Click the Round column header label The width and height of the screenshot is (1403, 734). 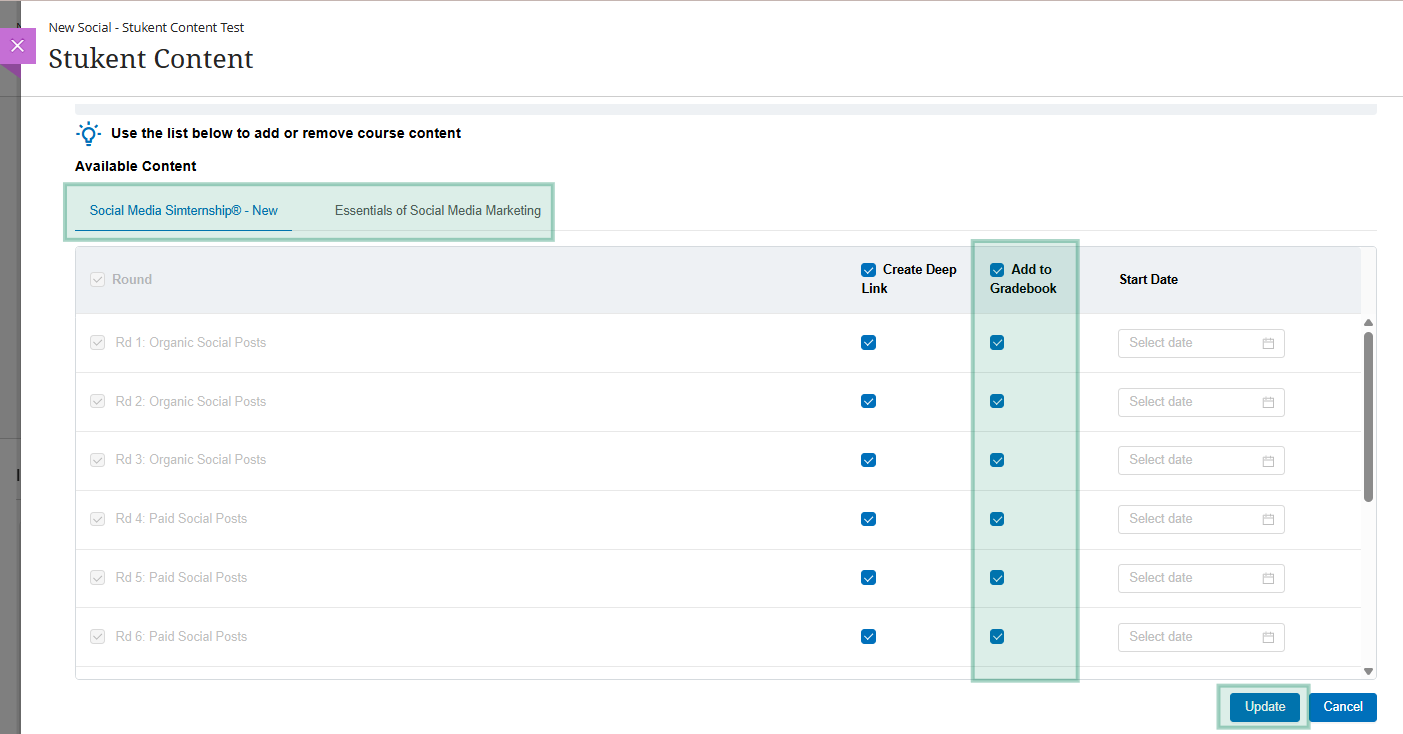pyautogui.click(x=132, y=280)
